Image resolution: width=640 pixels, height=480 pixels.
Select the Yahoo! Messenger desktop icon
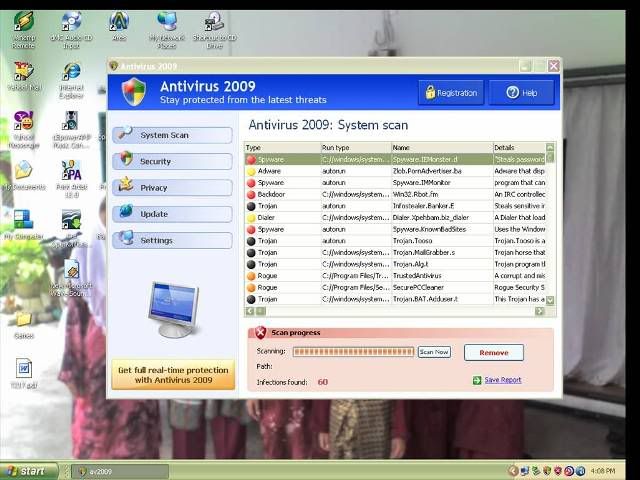coord(24,130)
